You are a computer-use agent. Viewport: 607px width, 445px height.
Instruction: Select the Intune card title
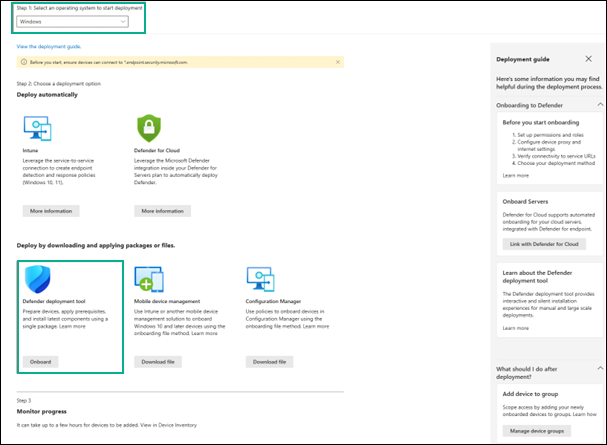click(x=30, y=151)
